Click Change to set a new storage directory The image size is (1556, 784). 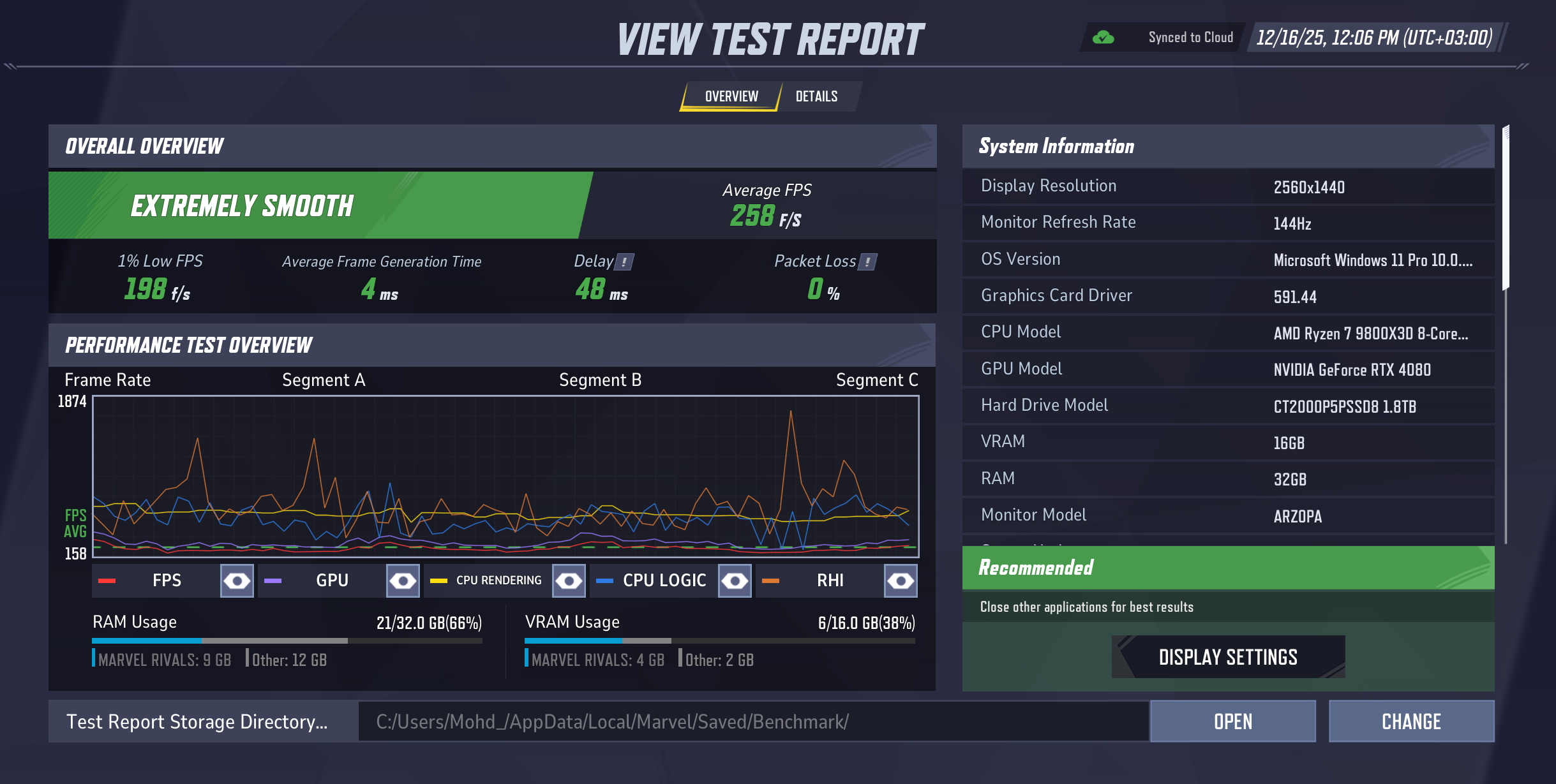(x=1411, y=721)
